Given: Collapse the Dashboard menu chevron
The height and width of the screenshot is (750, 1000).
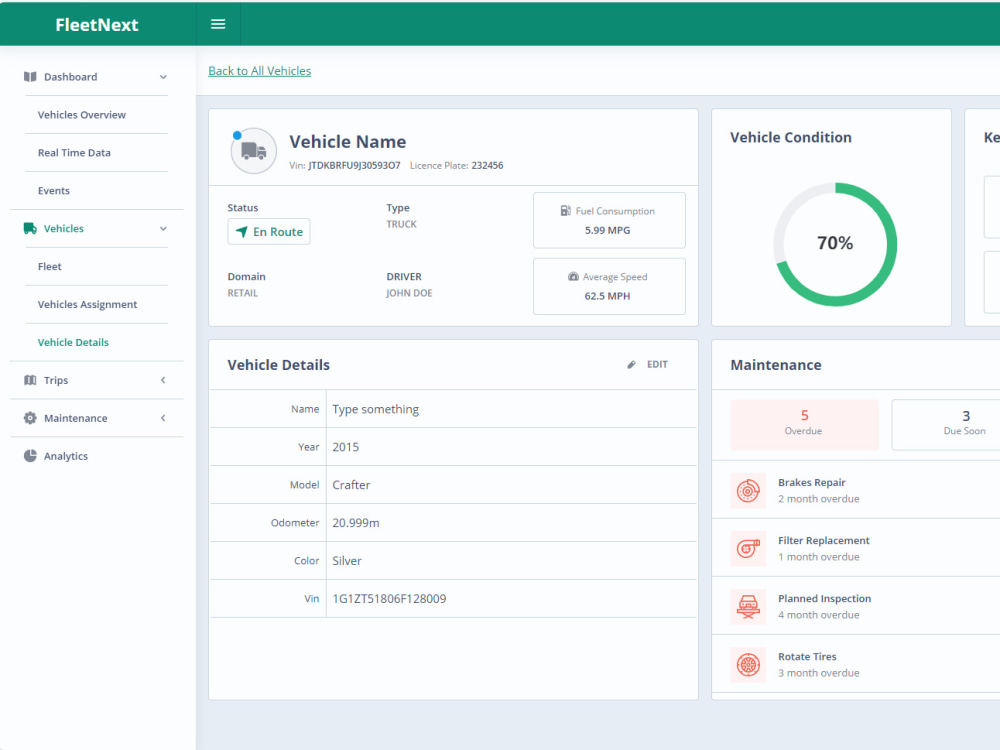Looking at the screenshot, I should [x=163, y=77].
